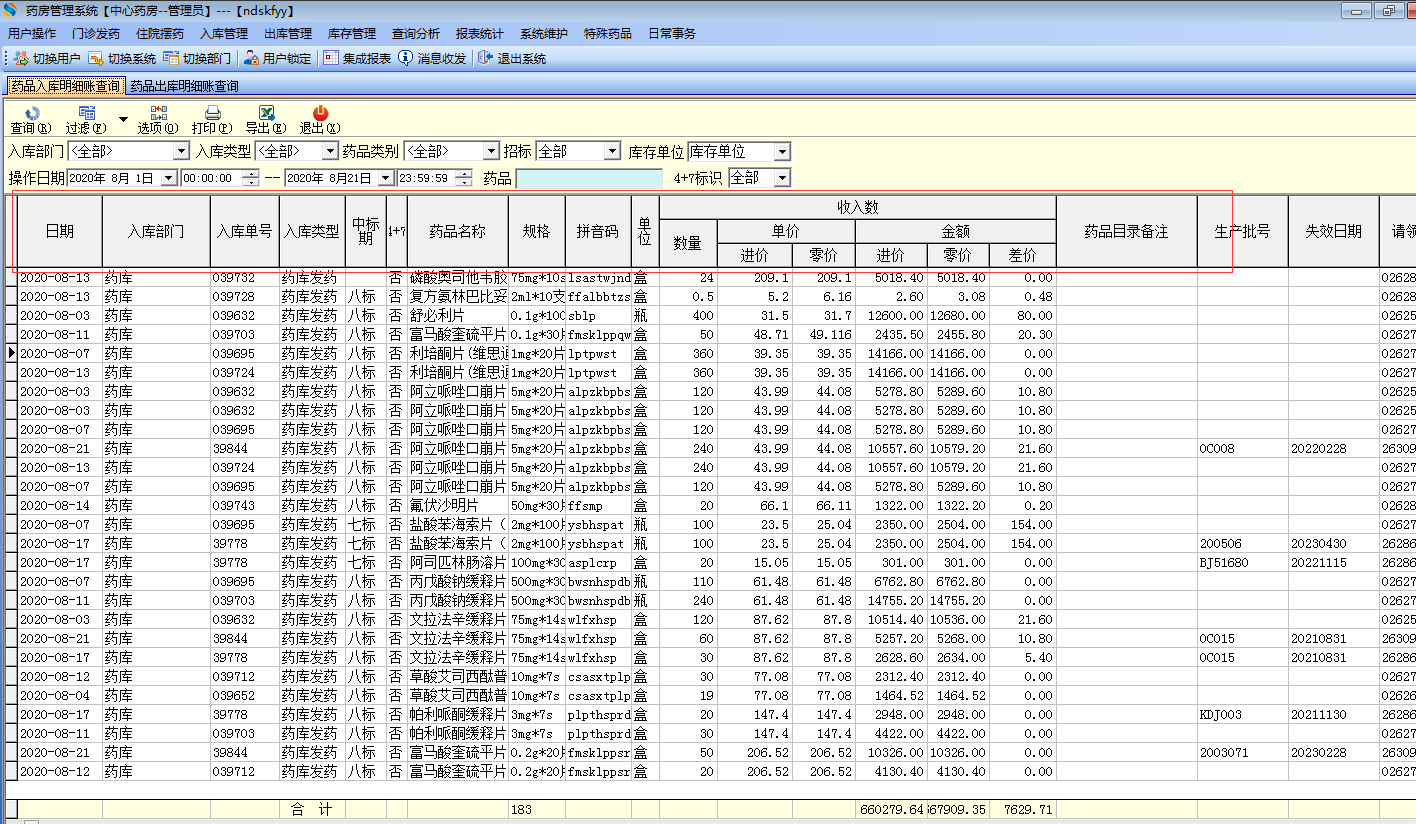Image resolution: width=1416 pixels, height=824 pixels.
Task: Select the 阿司匹林肠溶片 drug name cell
Action: [458, 562]
